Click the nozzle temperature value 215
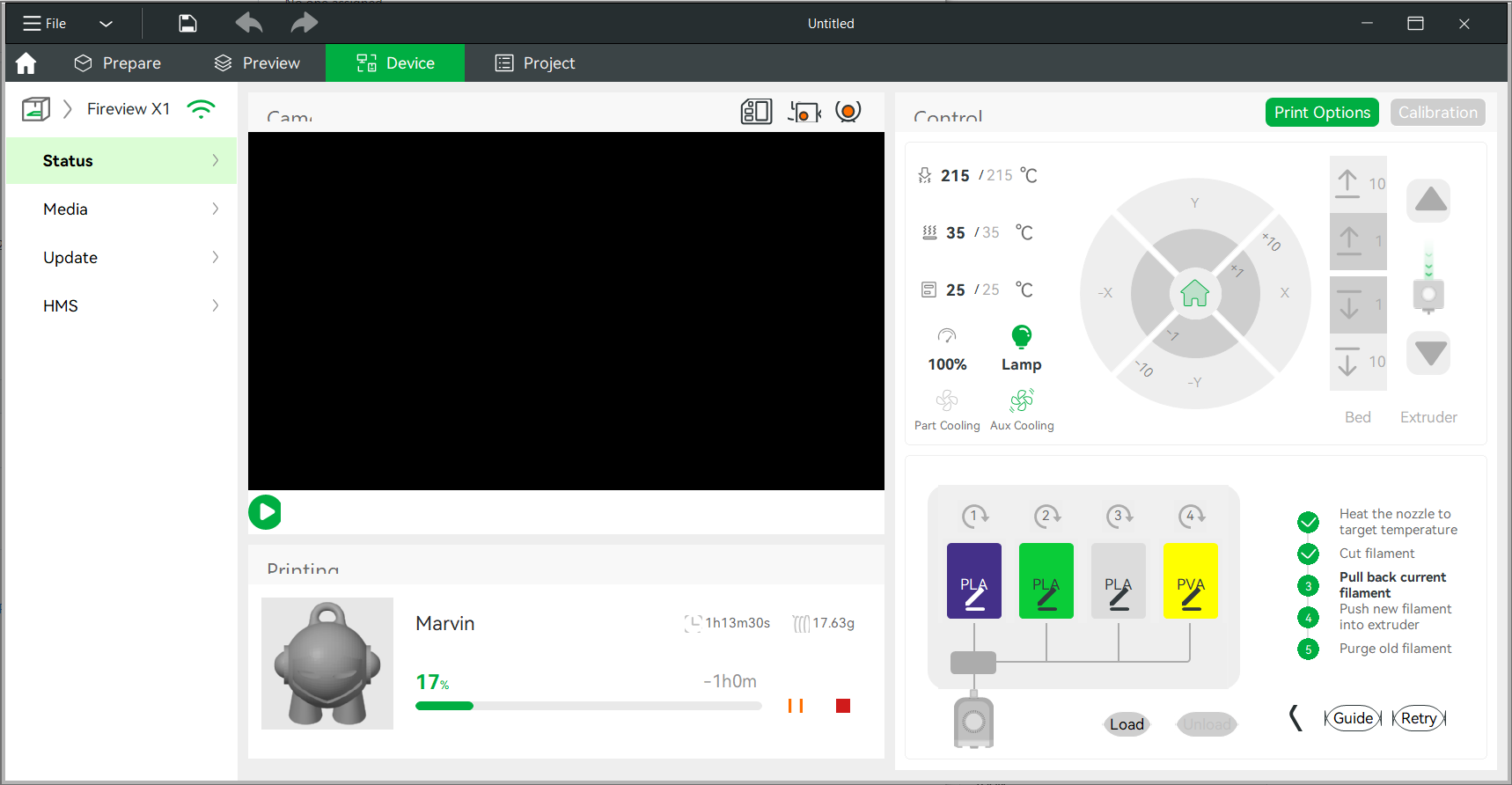 point(955,176)
